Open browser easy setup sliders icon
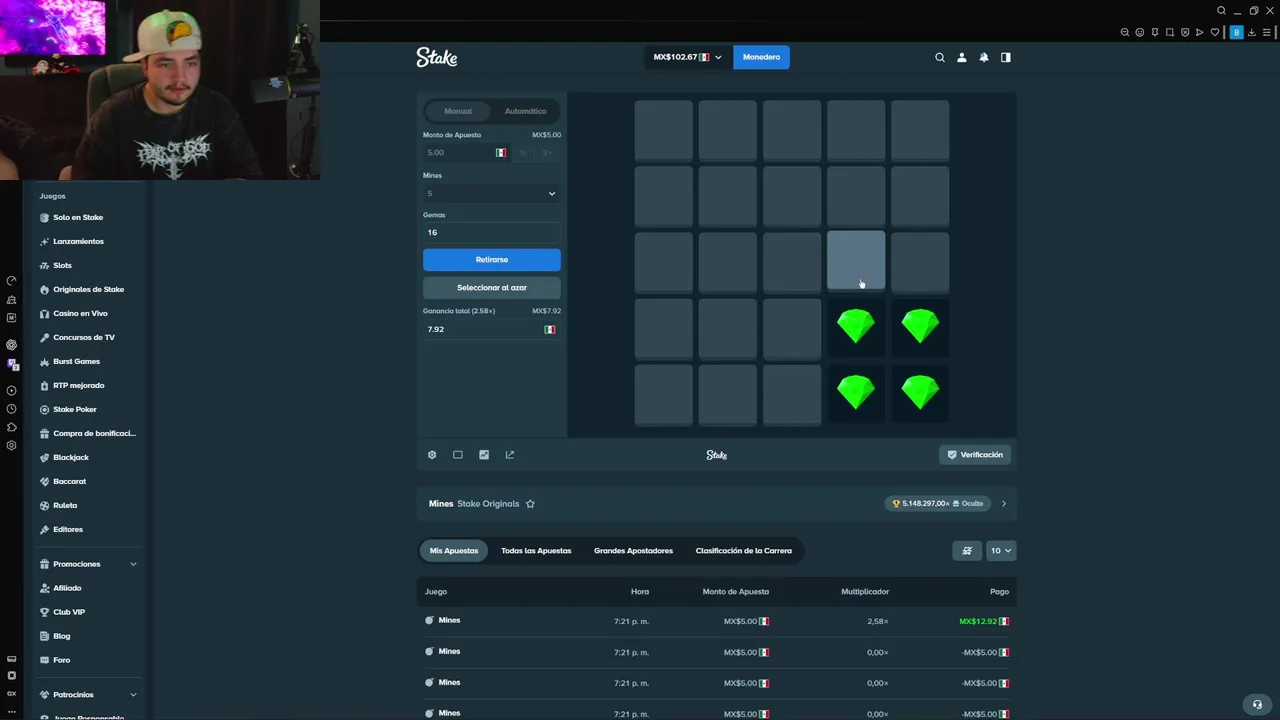Screen dimensions: 1280x720 [x=1267, y=32]
